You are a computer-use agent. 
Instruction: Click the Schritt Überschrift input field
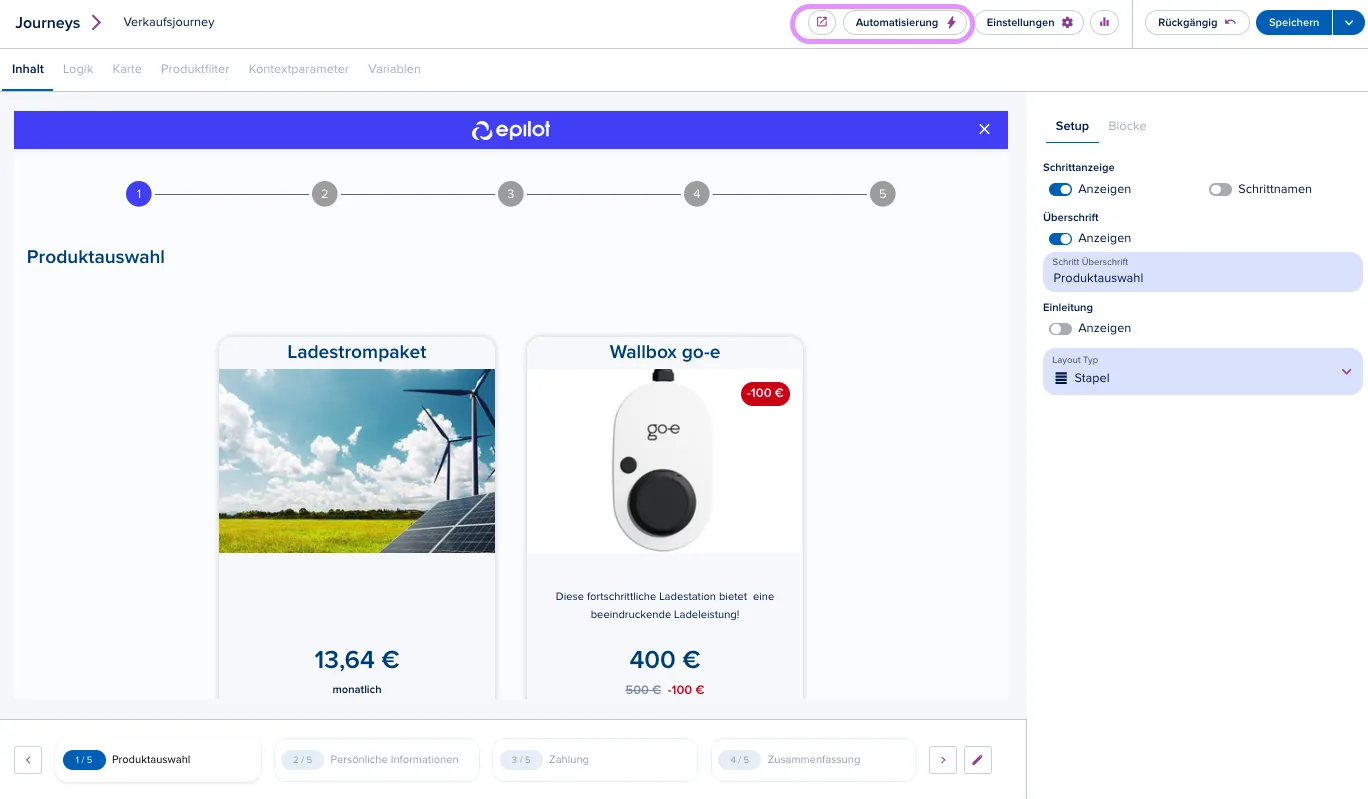click(1202, 271)
